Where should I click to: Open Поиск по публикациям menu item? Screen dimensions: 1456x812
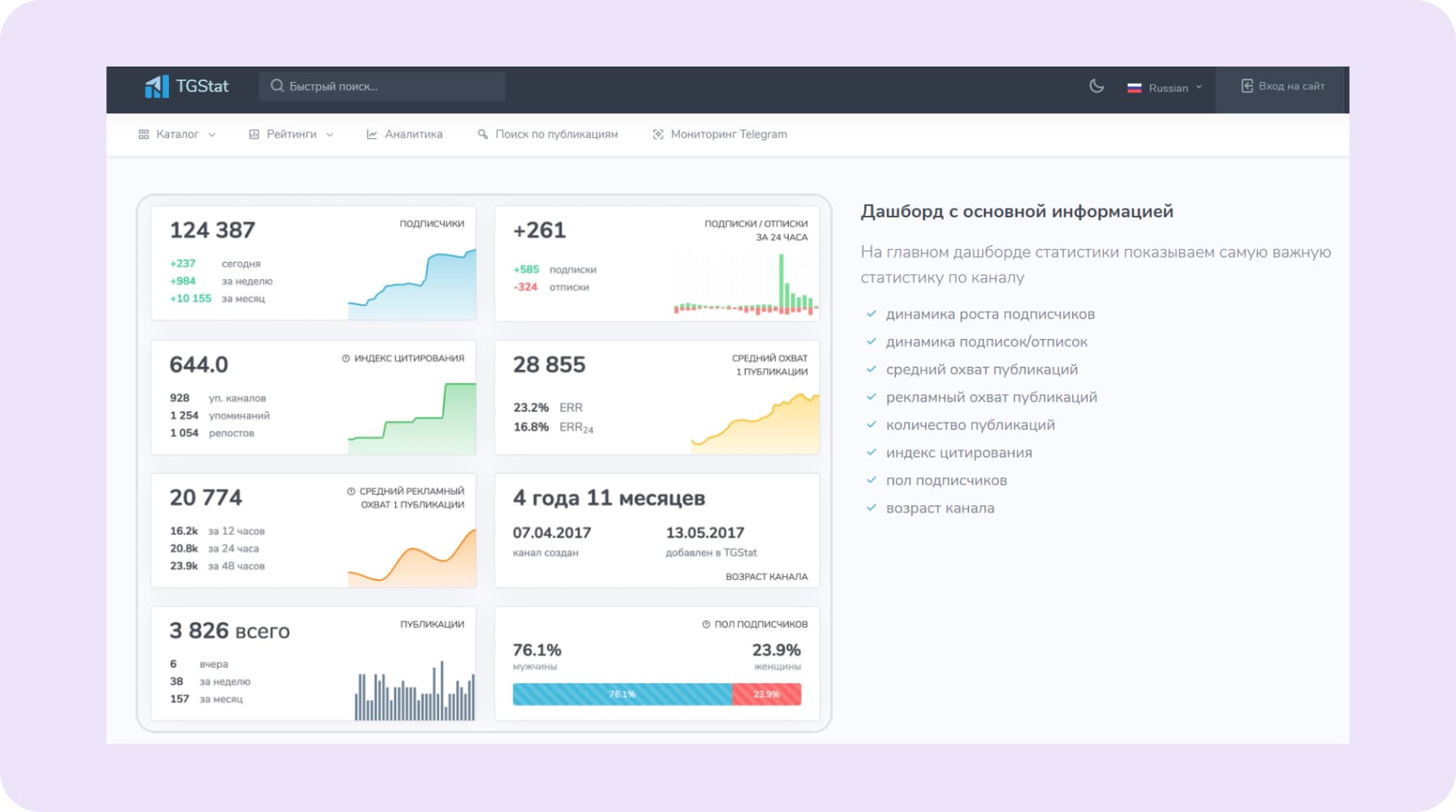pyautogui.click(x=548, y=135)
